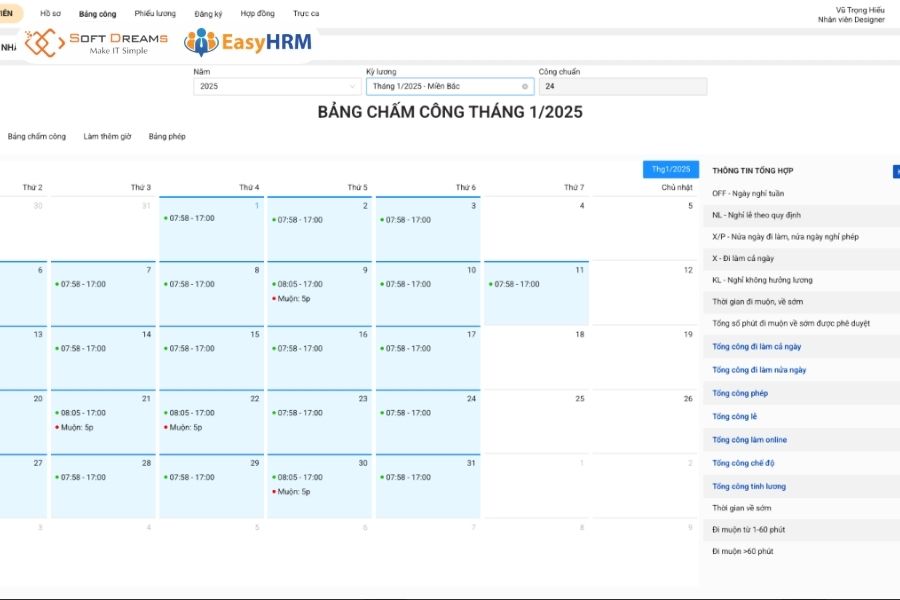
Task: Open the Năm 2025 dropdown
Action: (277, 87)
